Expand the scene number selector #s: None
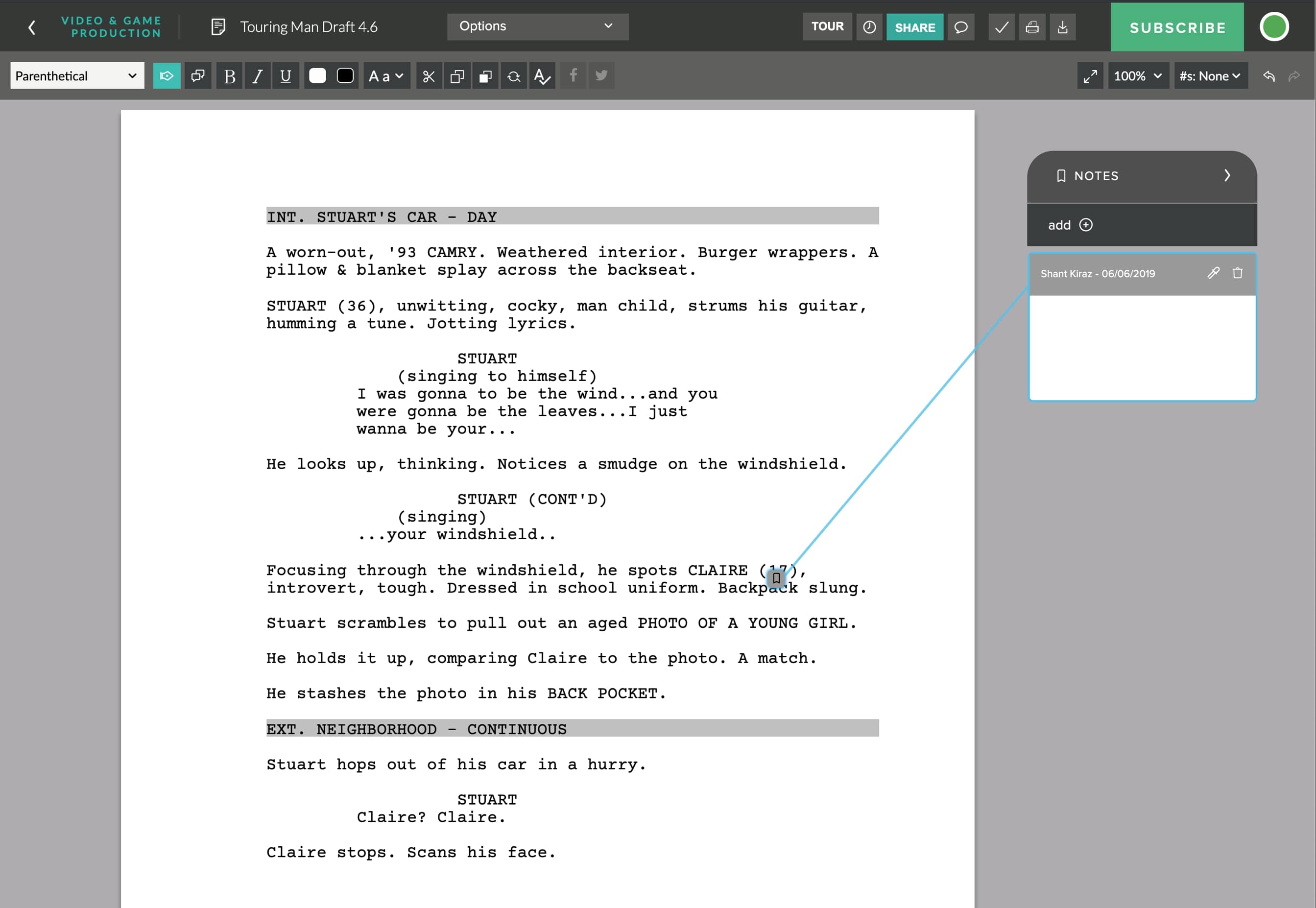This screenshot has width=1316, height=908. click(1210, 76)
